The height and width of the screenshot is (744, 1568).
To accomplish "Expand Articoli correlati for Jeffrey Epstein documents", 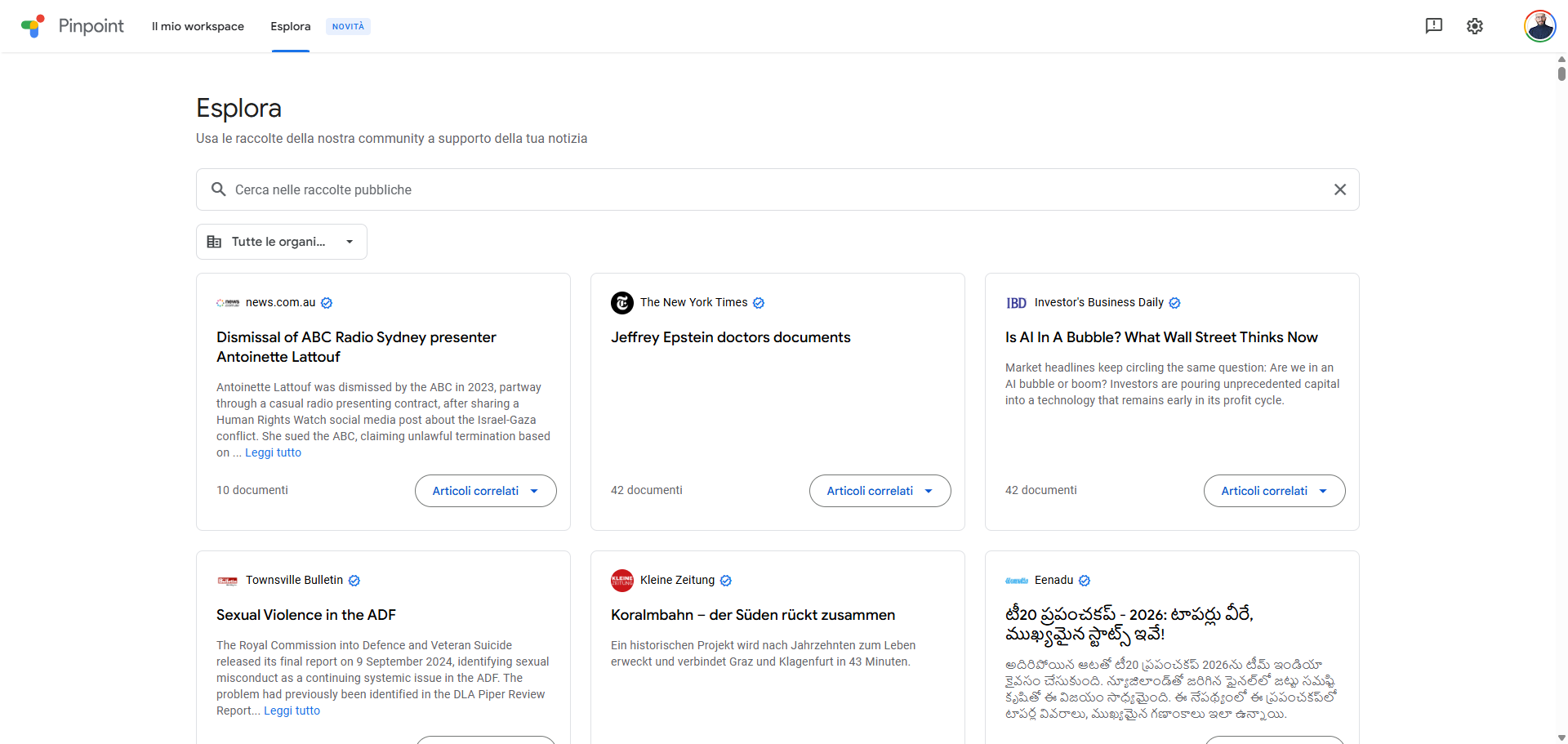I will 880,491.
